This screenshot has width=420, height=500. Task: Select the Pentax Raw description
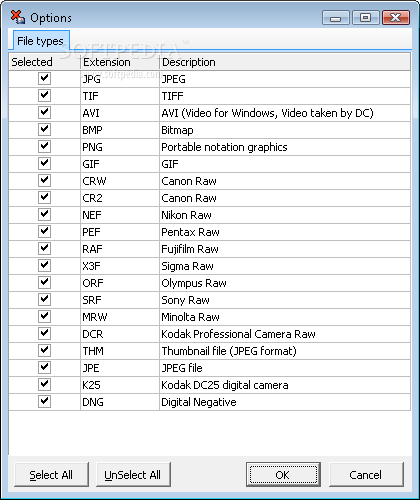click(190, 232)
